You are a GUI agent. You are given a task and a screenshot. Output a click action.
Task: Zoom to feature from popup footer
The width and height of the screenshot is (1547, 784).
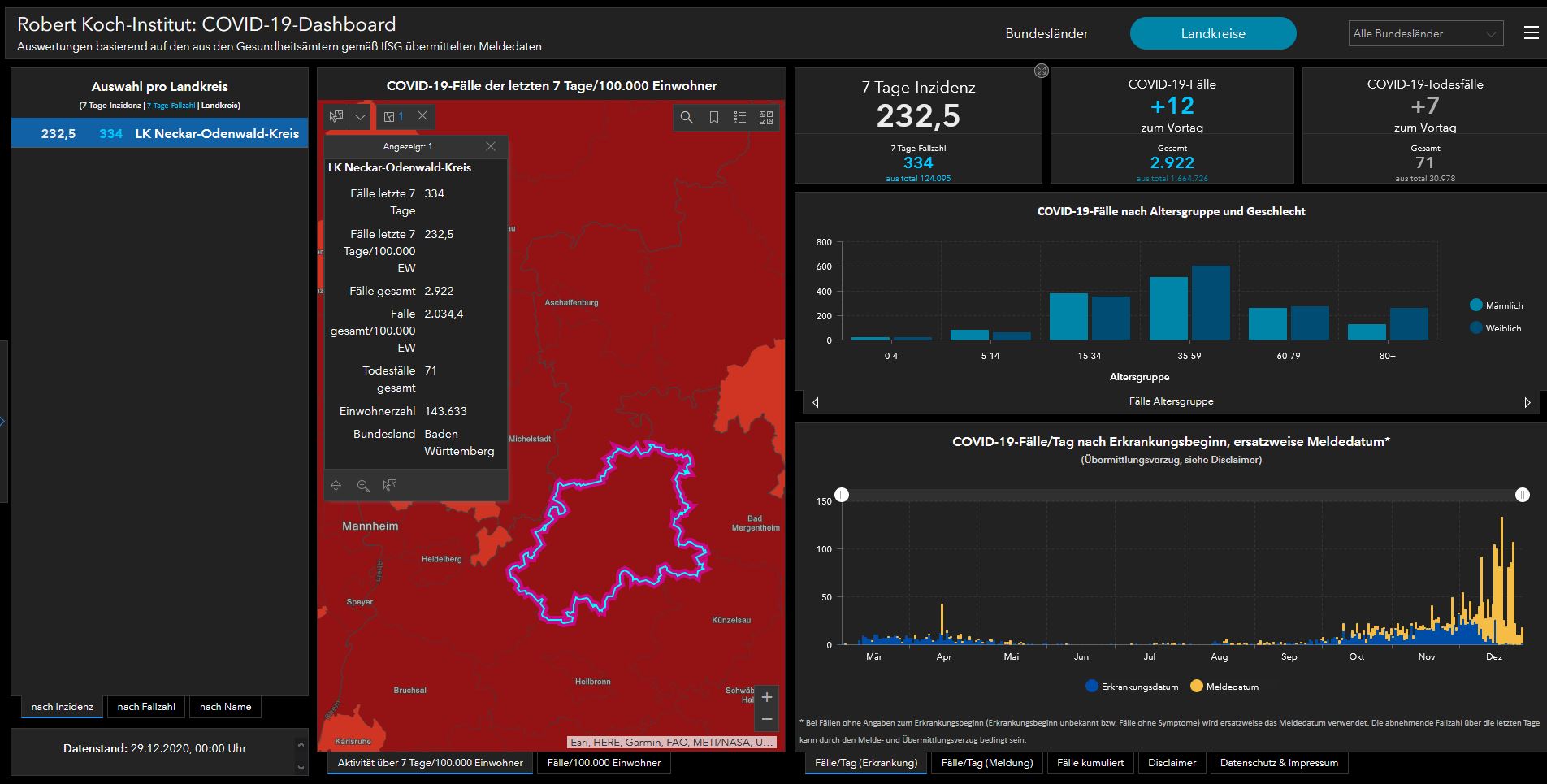click(x=363, y=485)
